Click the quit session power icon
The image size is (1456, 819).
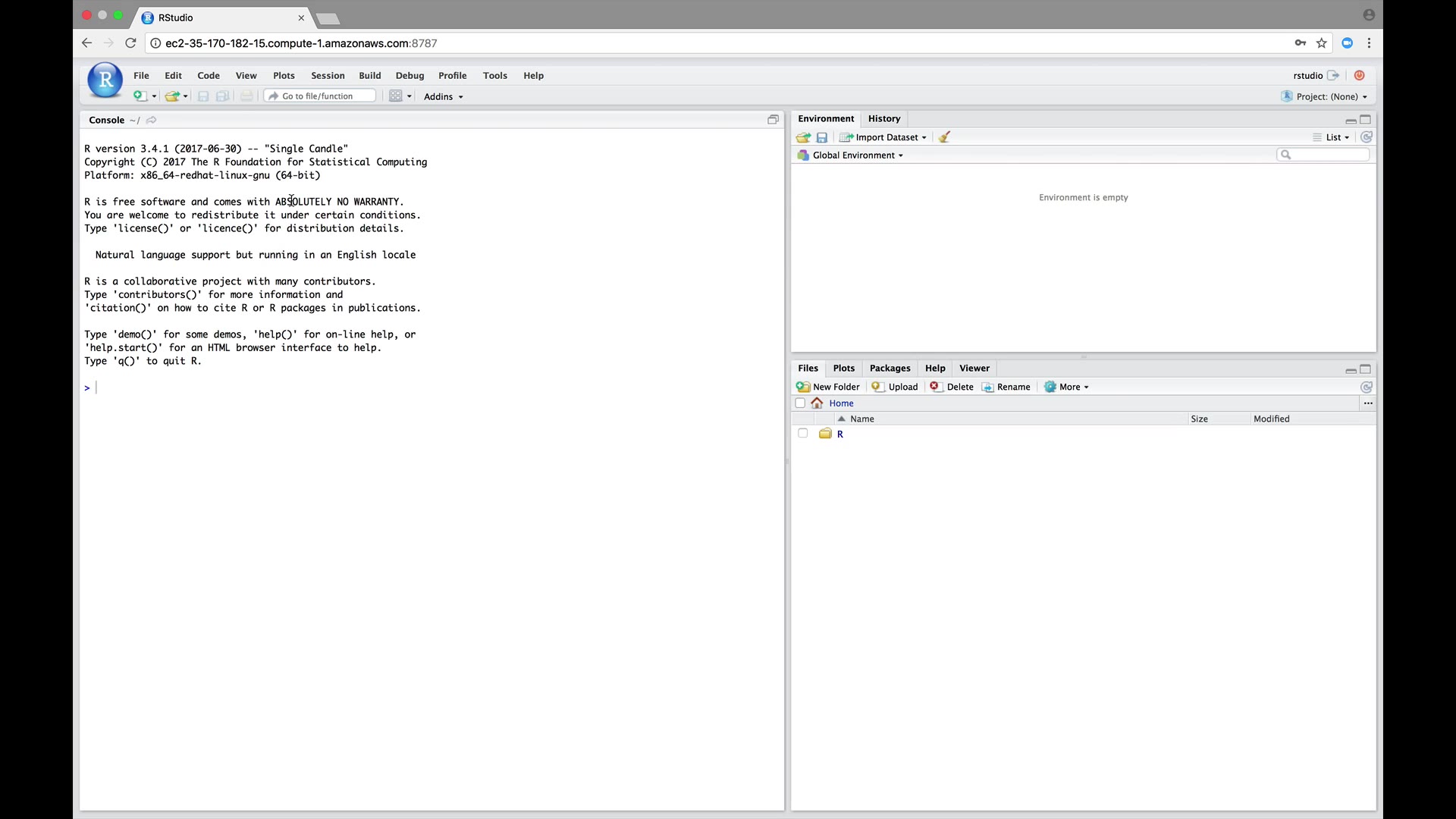[x=1359, y=75]
